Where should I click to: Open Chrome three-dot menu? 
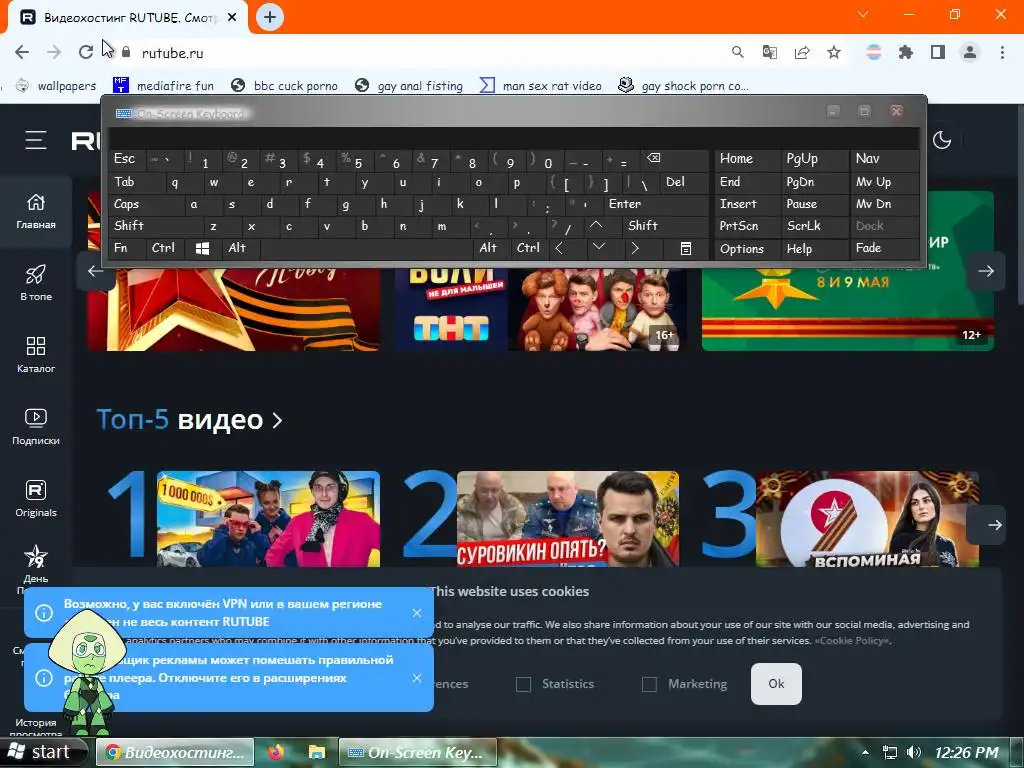tap(1002, 52)
